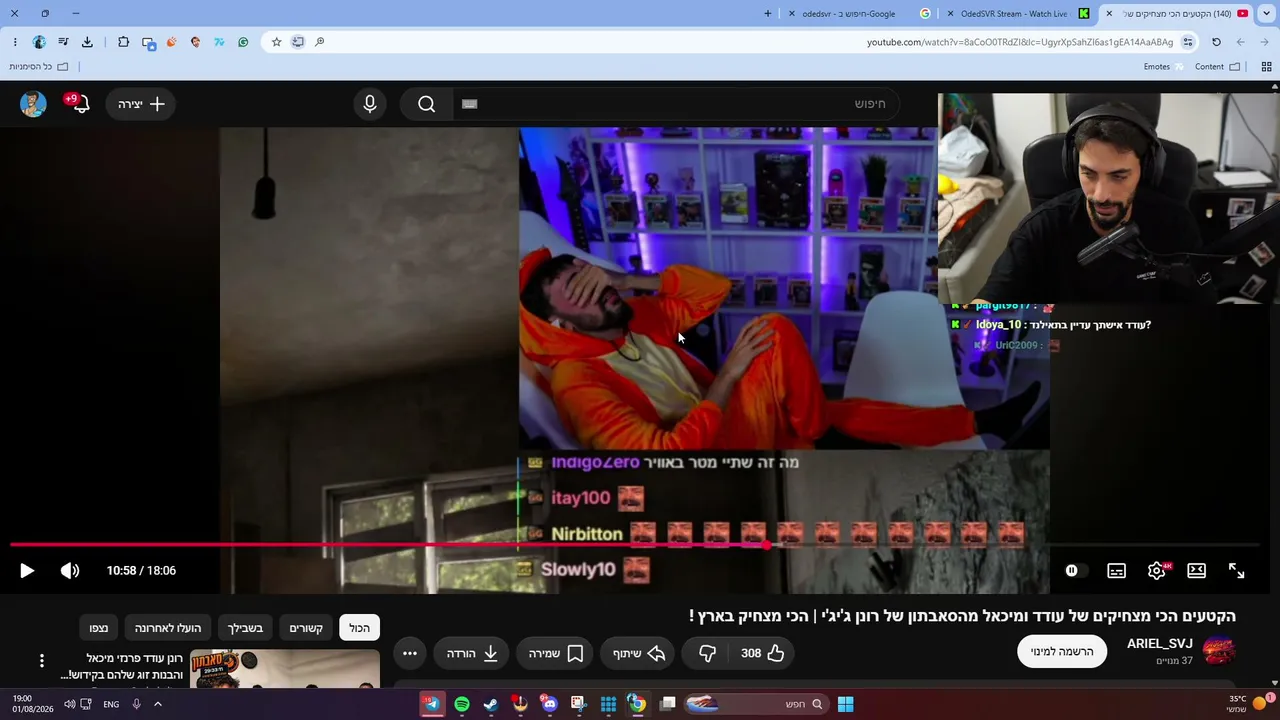Open more actions three-dot menu under video
Screen dimensions: 1280x720
[410, 653]
